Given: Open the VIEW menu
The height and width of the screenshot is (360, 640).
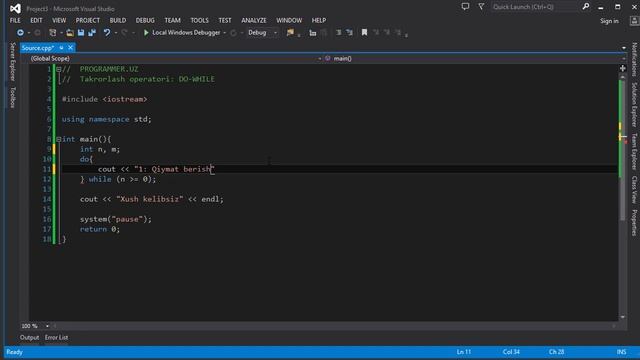Looking at the screenshot, I should [59, 20].
